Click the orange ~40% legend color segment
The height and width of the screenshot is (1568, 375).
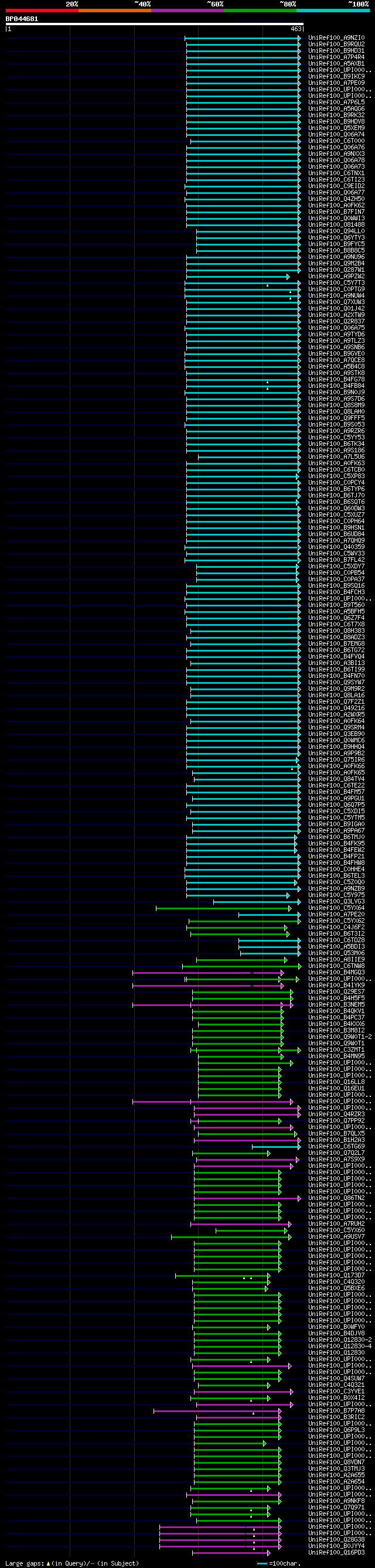114,11
